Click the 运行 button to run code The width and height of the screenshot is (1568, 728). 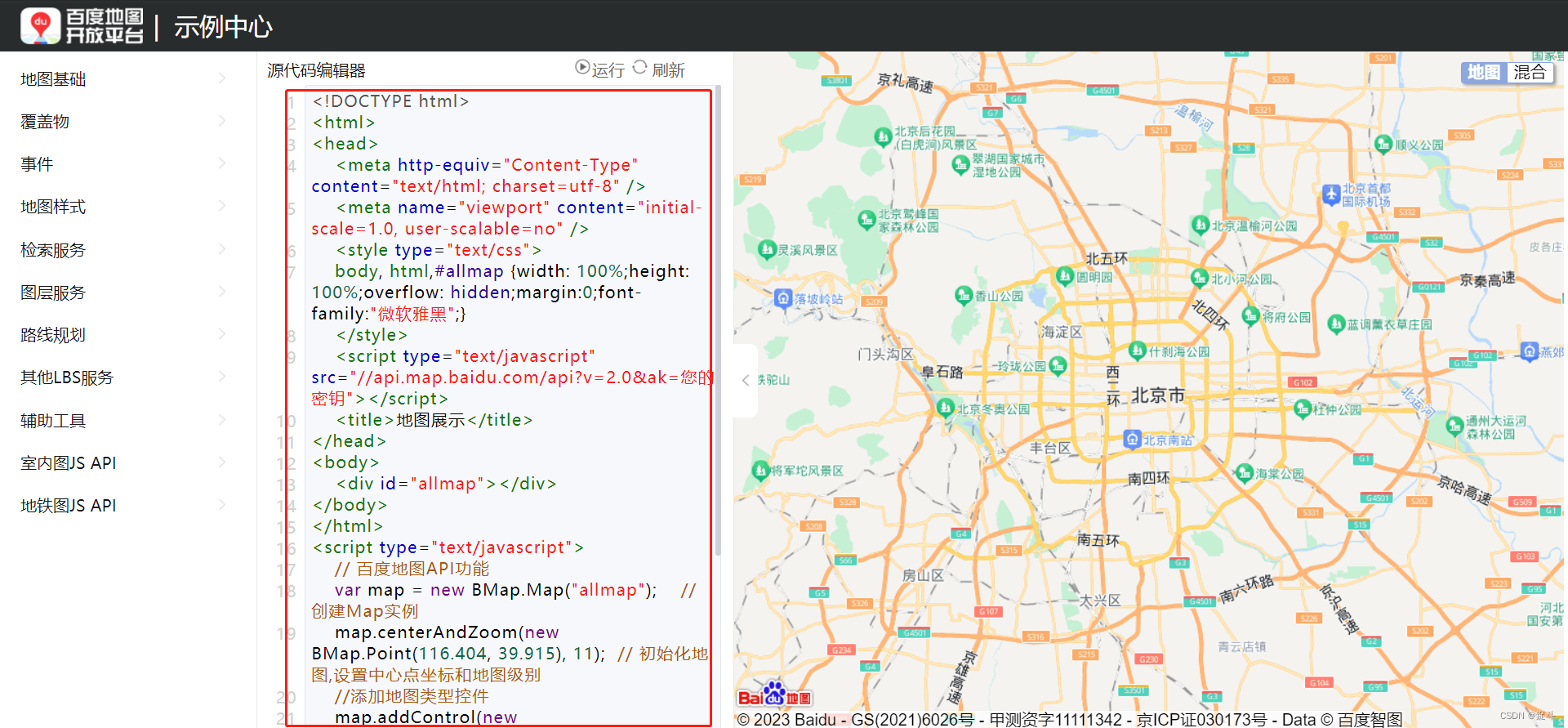click(x=600, y=69)
